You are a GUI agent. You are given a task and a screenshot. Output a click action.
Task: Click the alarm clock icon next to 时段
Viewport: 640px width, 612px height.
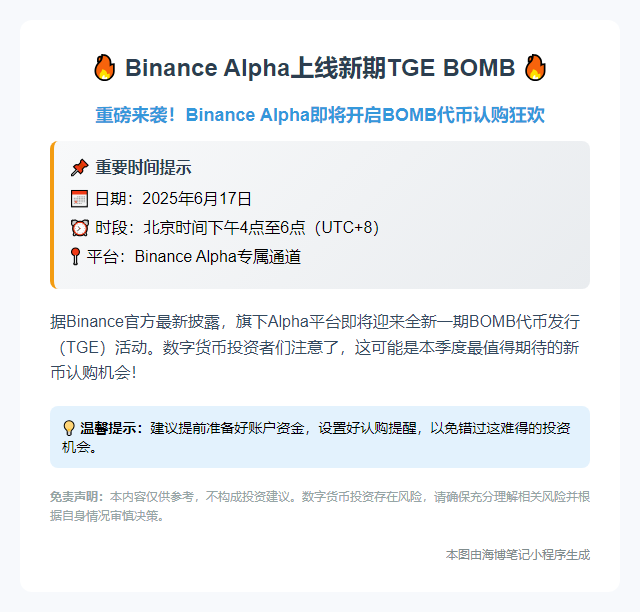[x=80, y=227]
